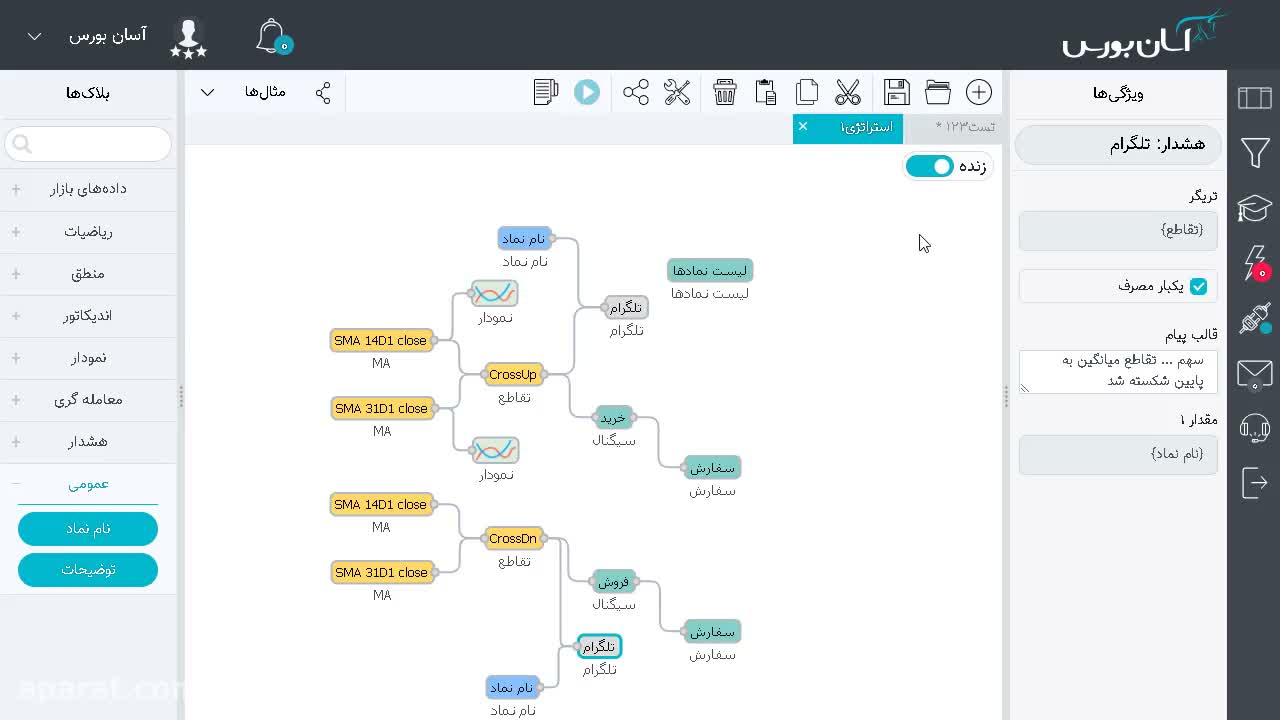This screenshot has width=1280, height=720.
Task: Click the notification bell icon
Action: [272, 37]
